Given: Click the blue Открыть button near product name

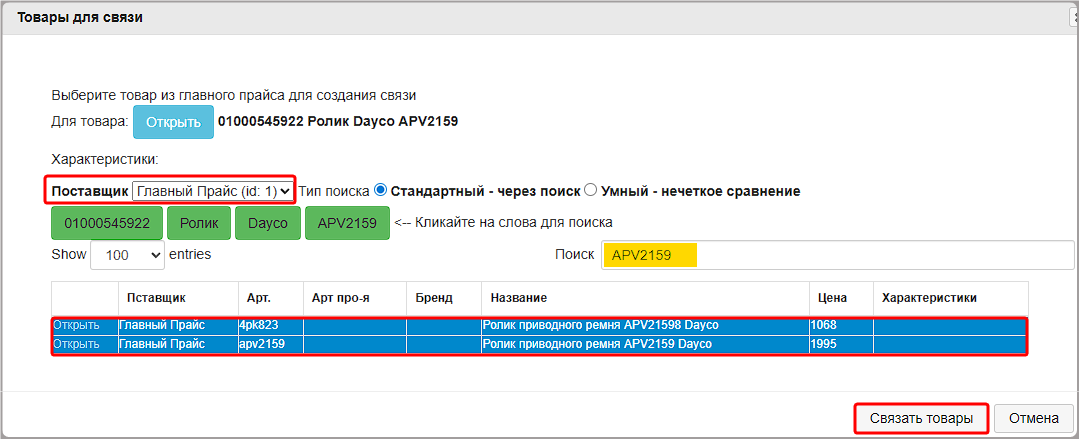Looking at the screenshot, I should [173, 122].
